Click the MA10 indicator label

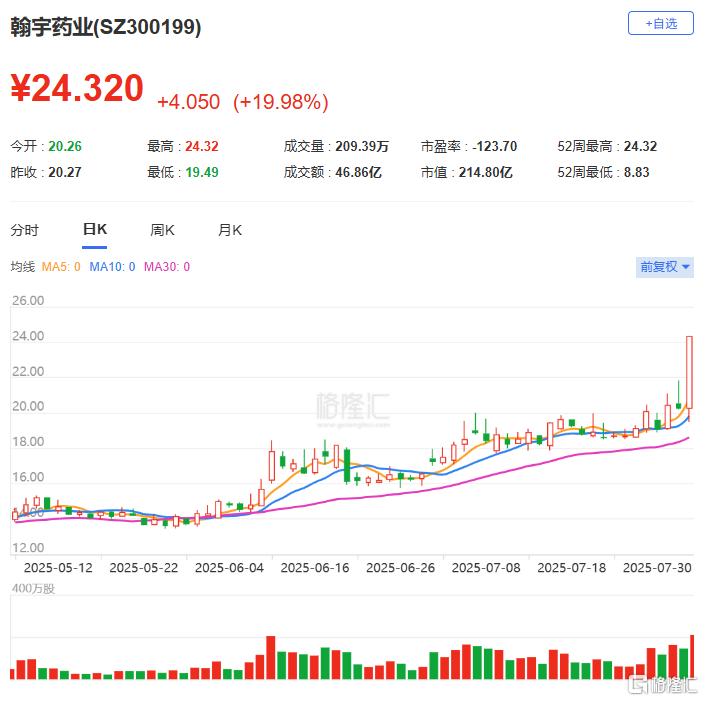point(112,267)
